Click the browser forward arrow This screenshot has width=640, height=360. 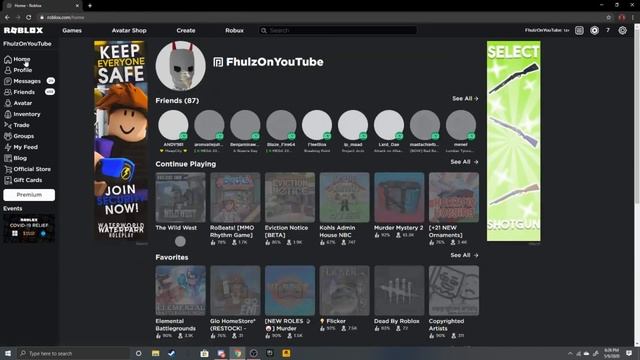pyautogui.click(x=18, y=18)
